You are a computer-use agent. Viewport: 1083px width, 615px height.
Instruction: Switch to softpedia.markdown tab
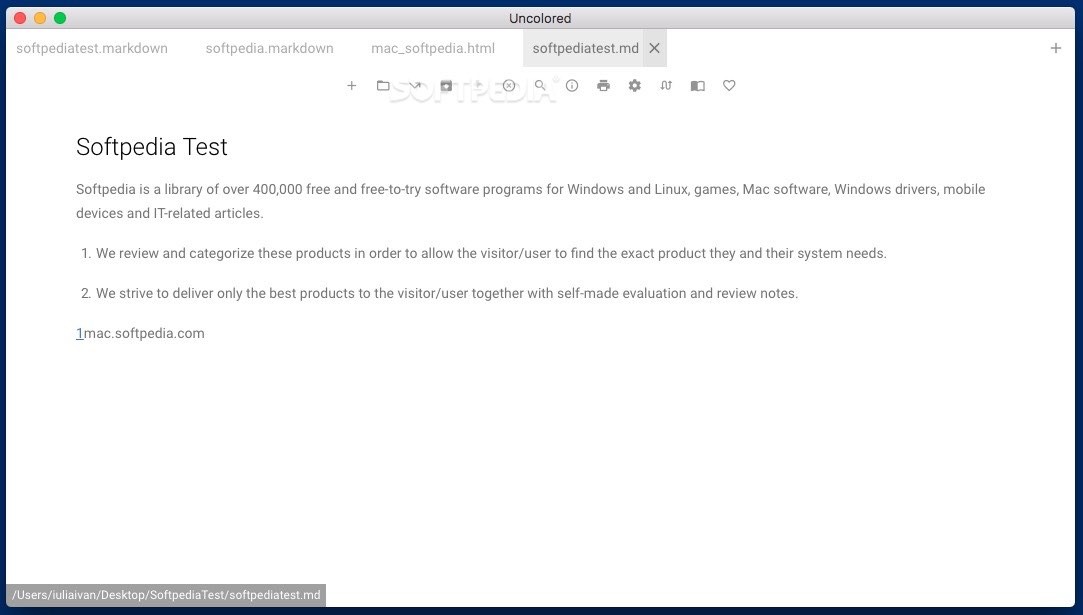(269, 48)
